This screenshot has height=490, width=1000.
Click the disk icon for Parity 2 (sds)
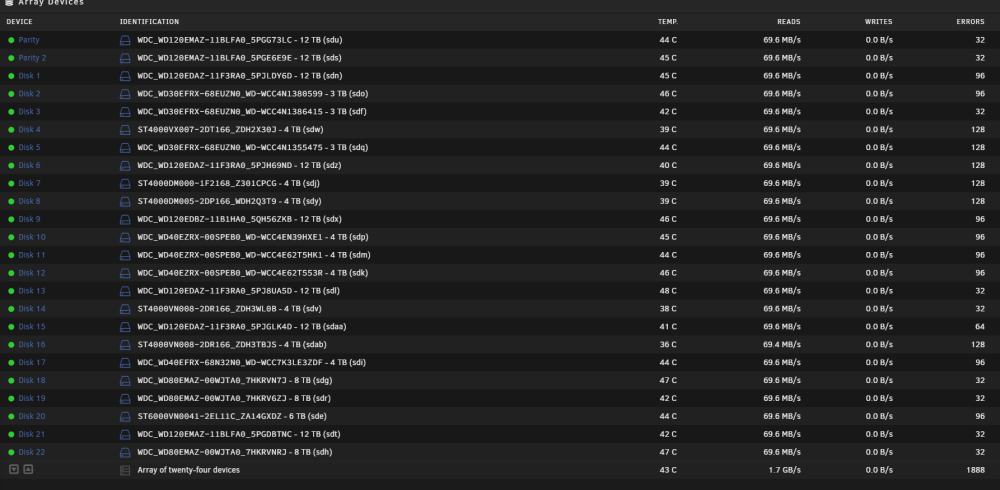(125, 58)
